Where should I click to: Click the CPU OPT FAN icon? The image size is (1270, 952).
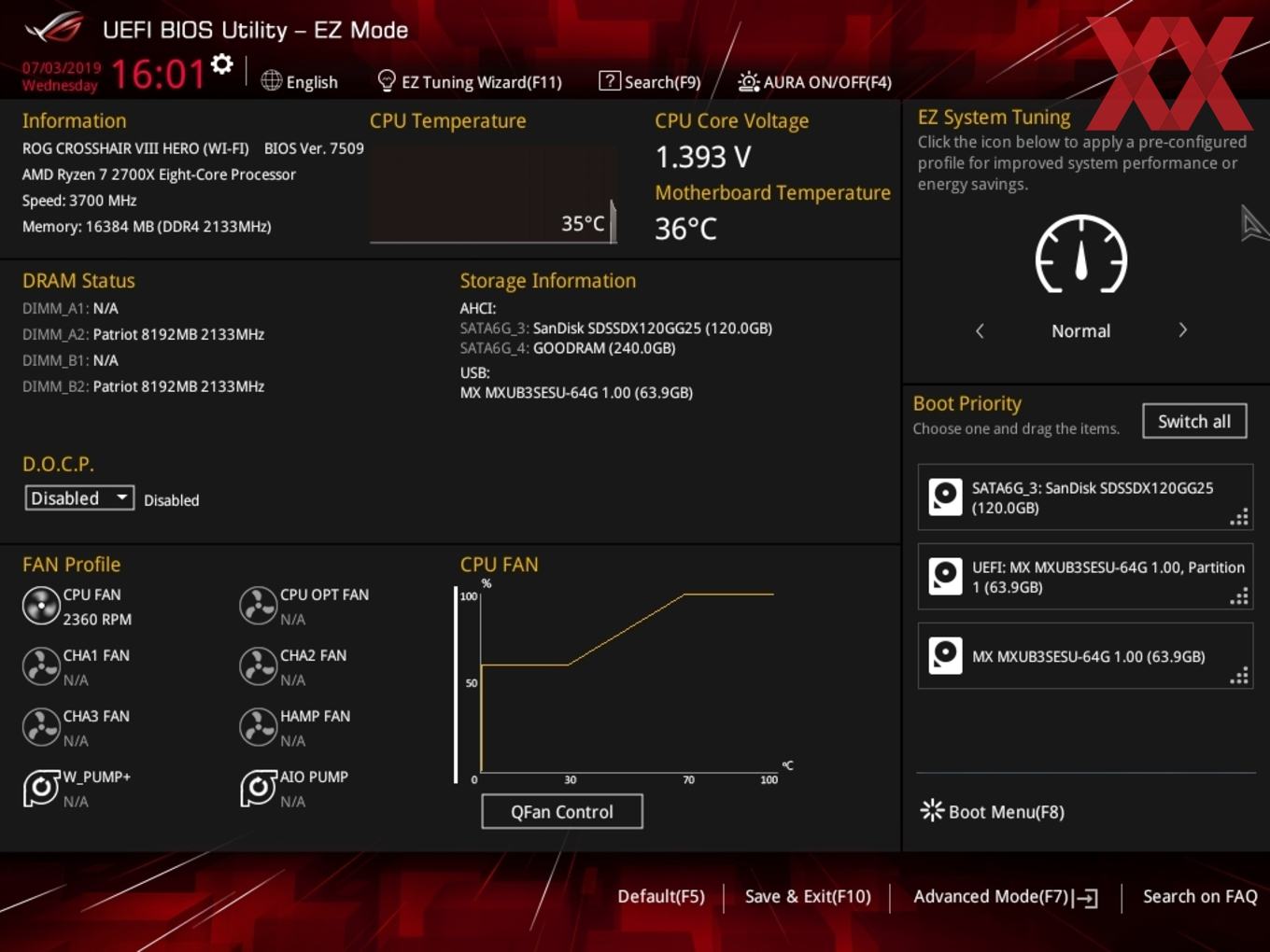tap(258, 607)
